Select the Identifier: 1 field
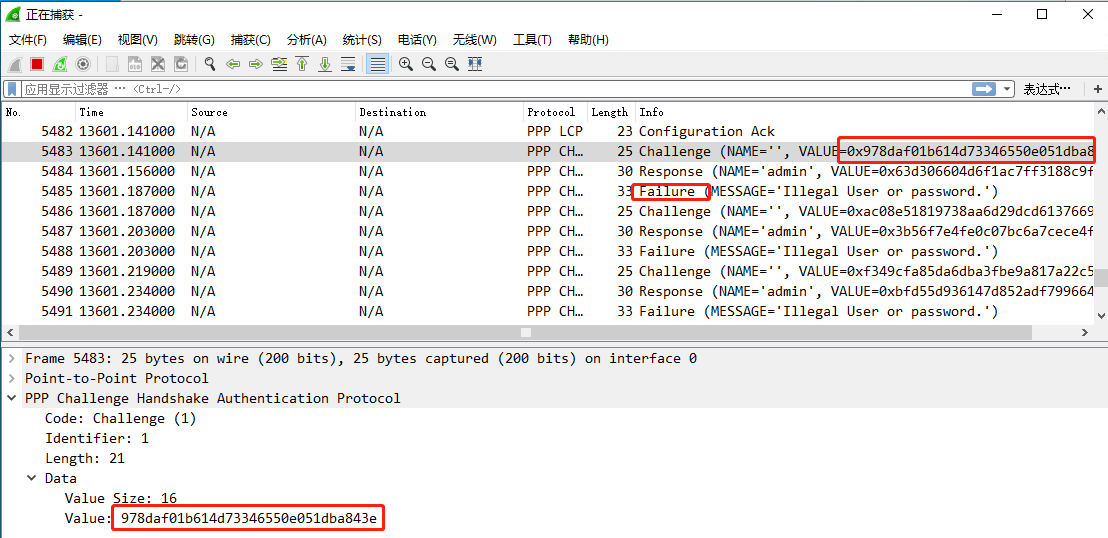The width and height of the screenshot is (1108, 538). (x=97, y=438)
